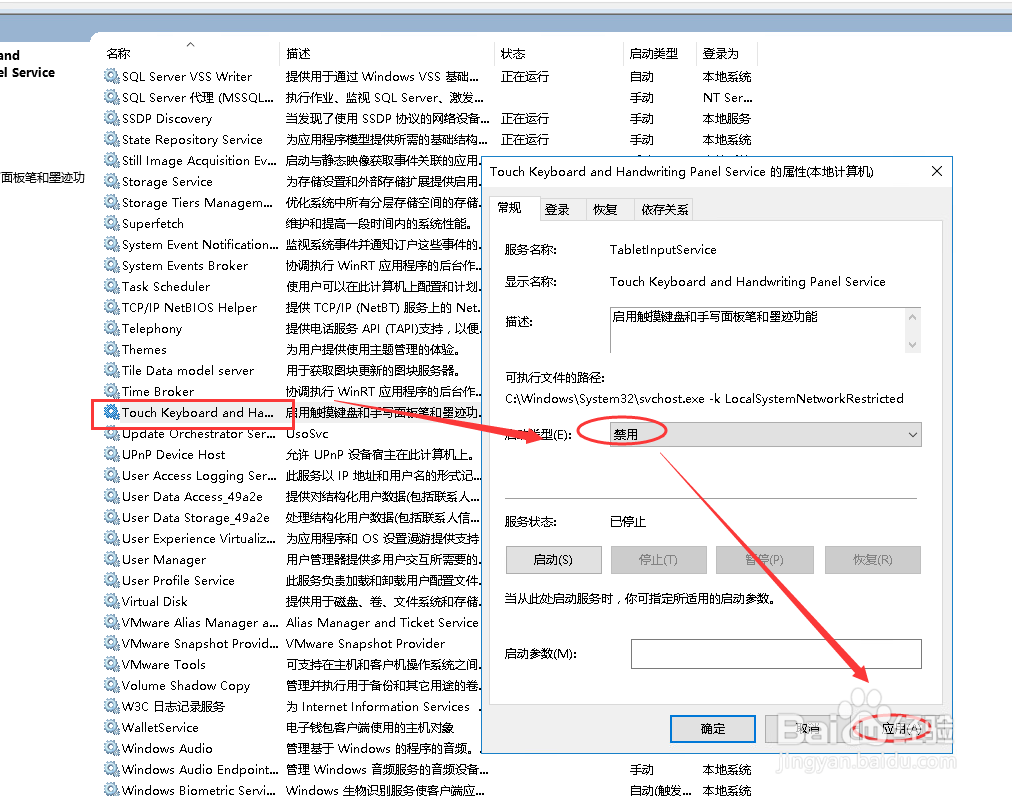
Task: Click gear icon of W3C logging service
Action: (112, 706)
